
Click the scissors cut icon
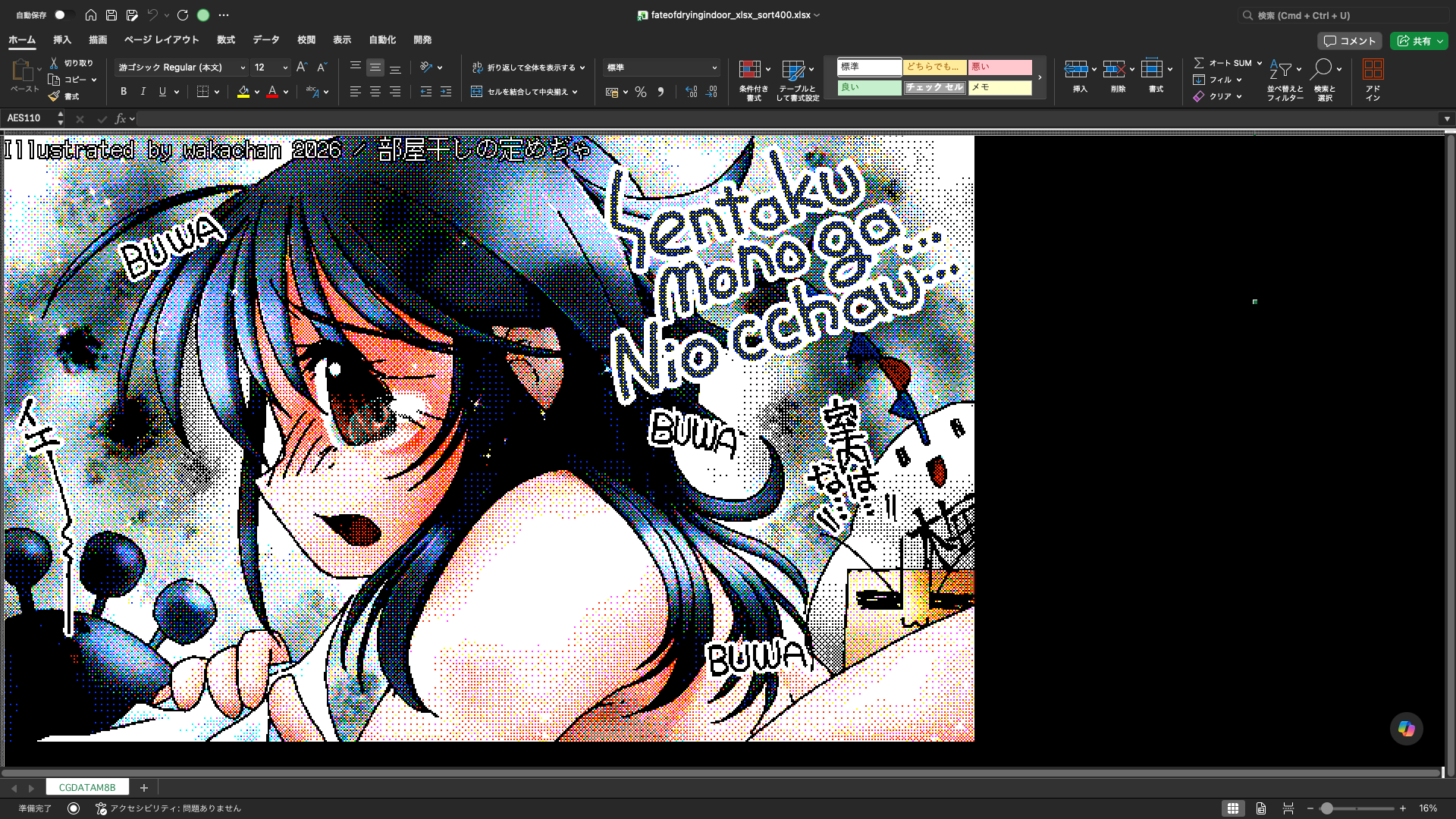pos(54,63)
